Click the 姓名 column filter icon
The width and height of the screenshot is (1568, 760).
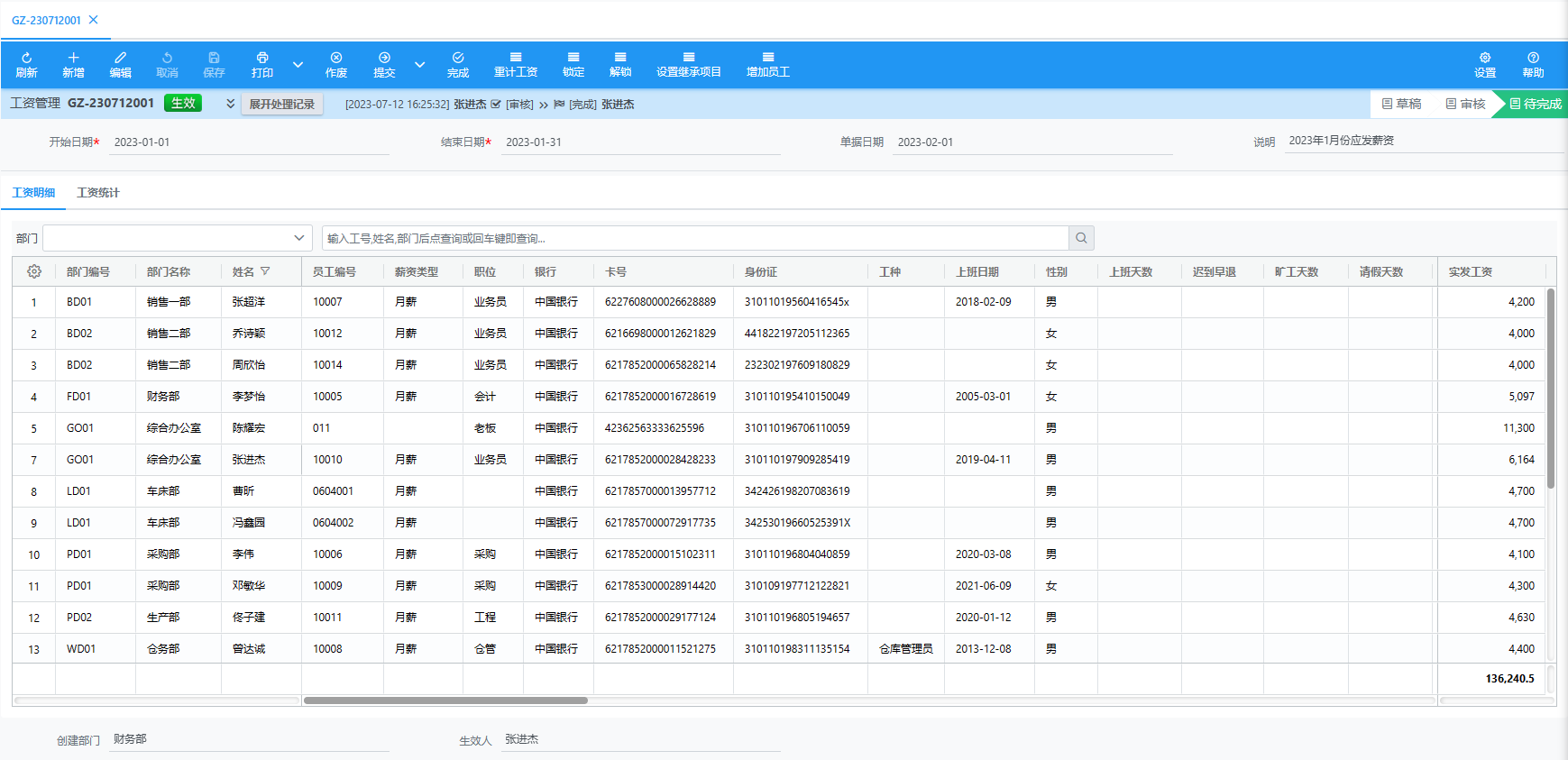tap(265, 271)
